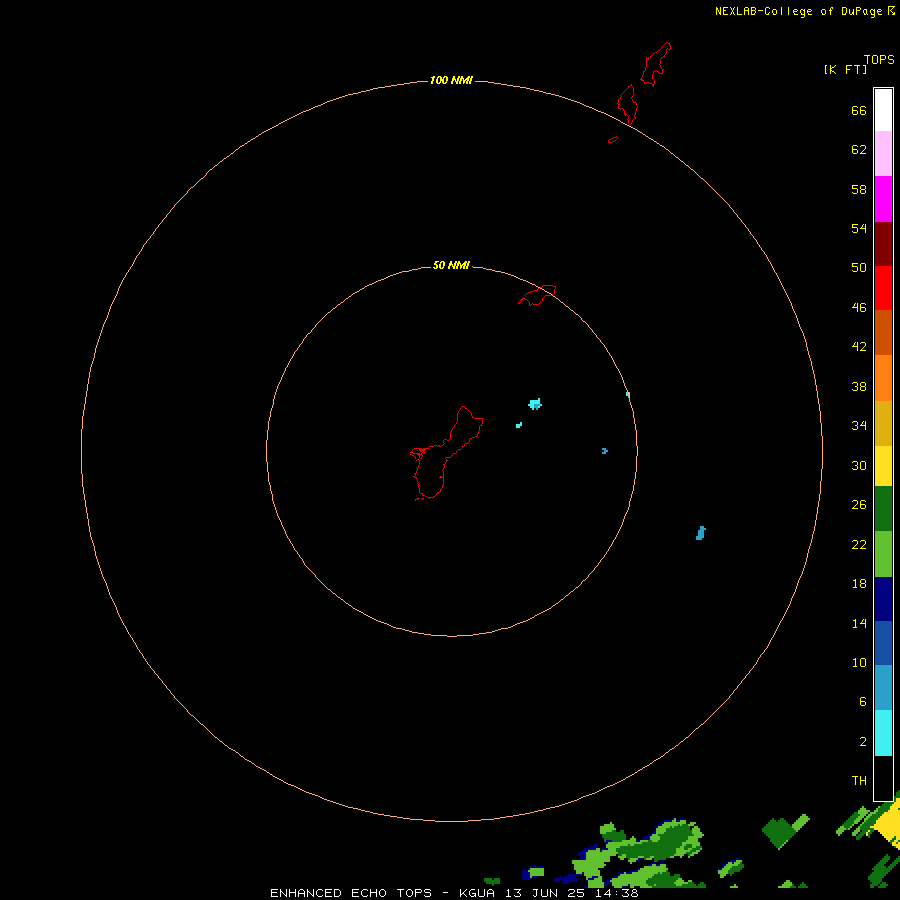This screenshot has width=900, height=900.
Task: Pick the cyan legend swatch
Action: (883, 733)
